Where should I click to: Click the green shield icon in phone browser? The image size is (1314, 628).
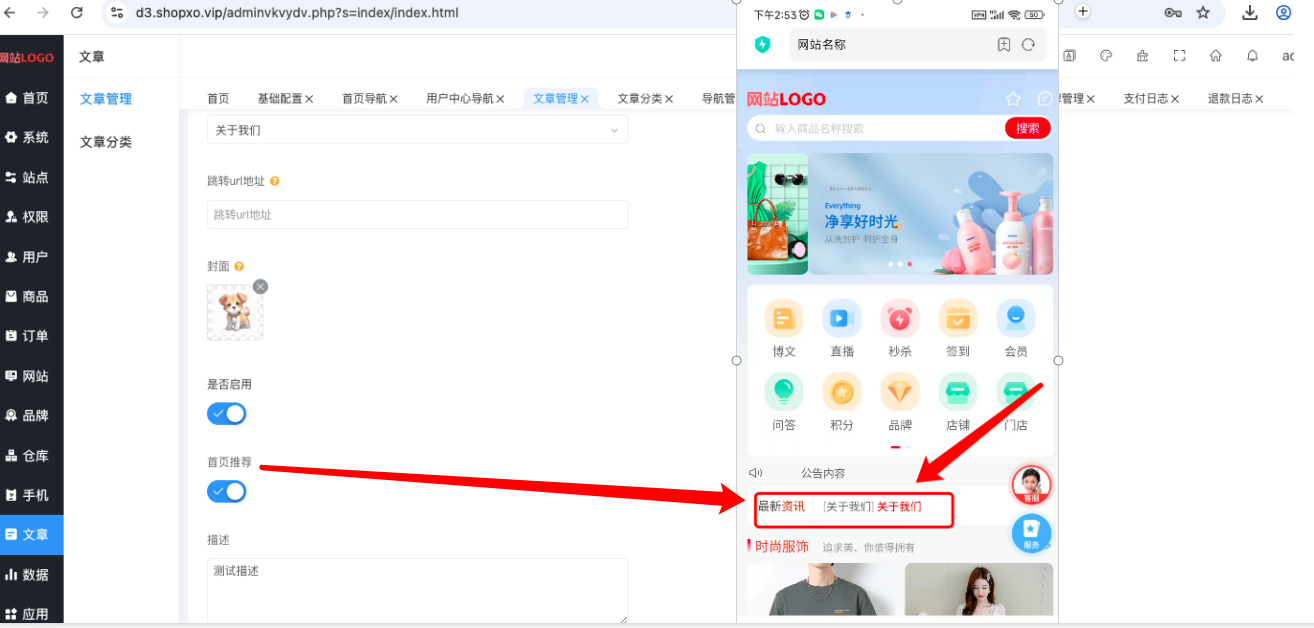(763, 44)
